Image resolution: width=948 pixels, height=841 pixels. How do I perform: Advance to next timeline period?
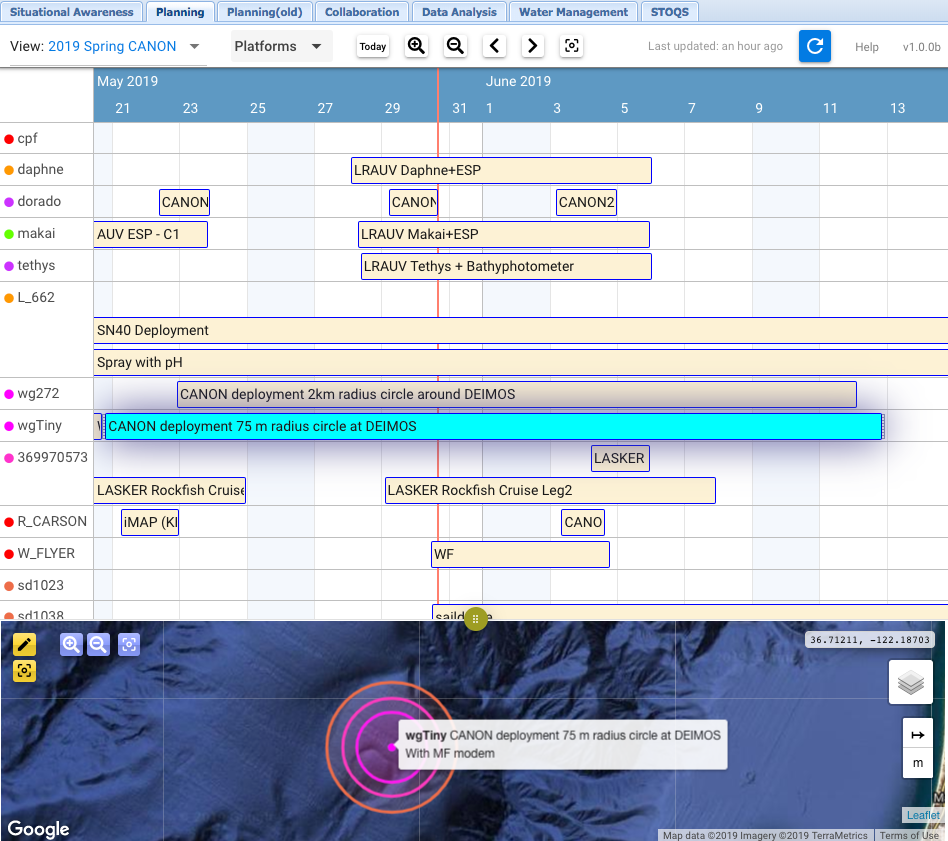[x=533, y=46]
